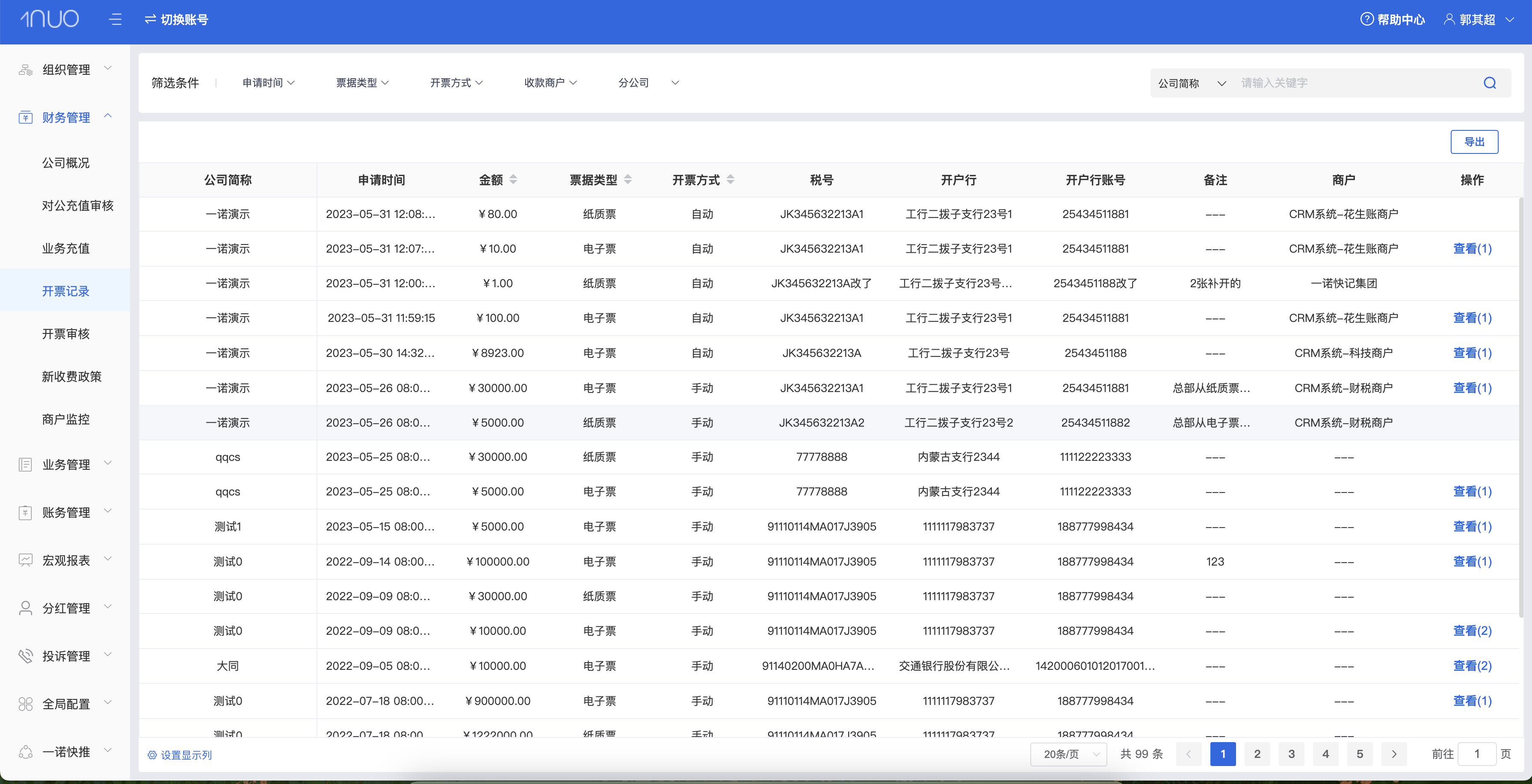
Task: Click 查看(1) for ¥900000.00 row
Action: (1472, 701)
